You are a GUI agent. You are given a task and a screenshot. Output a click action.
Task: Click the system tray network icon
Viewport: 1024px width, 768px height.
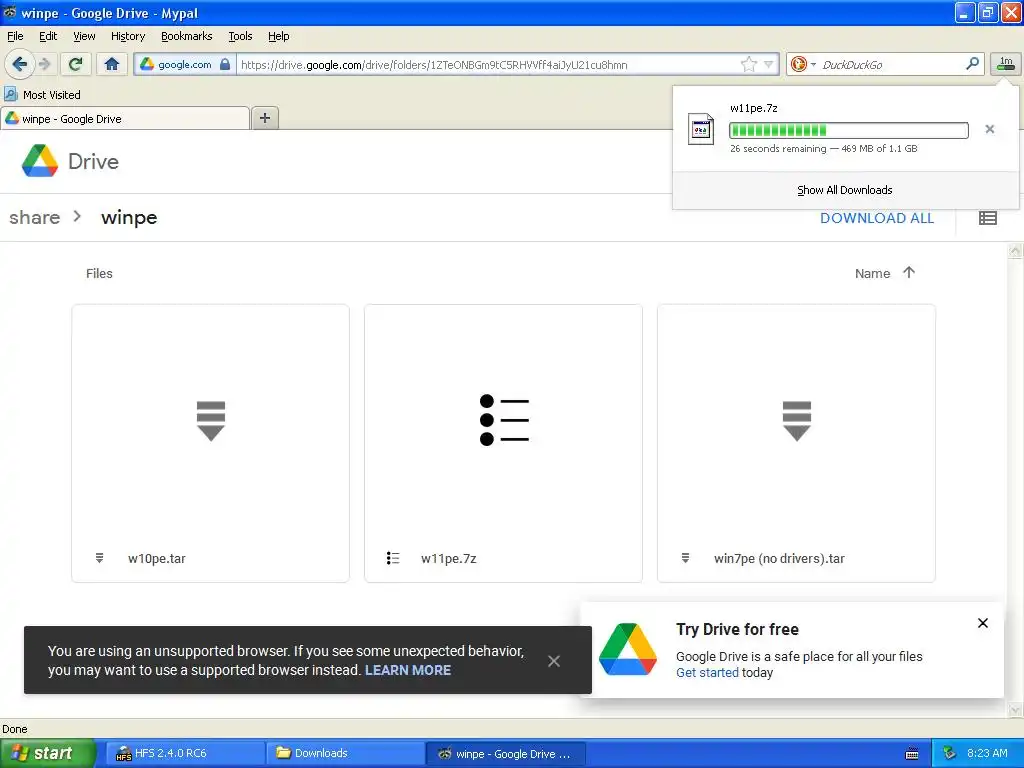coord(950,753)
